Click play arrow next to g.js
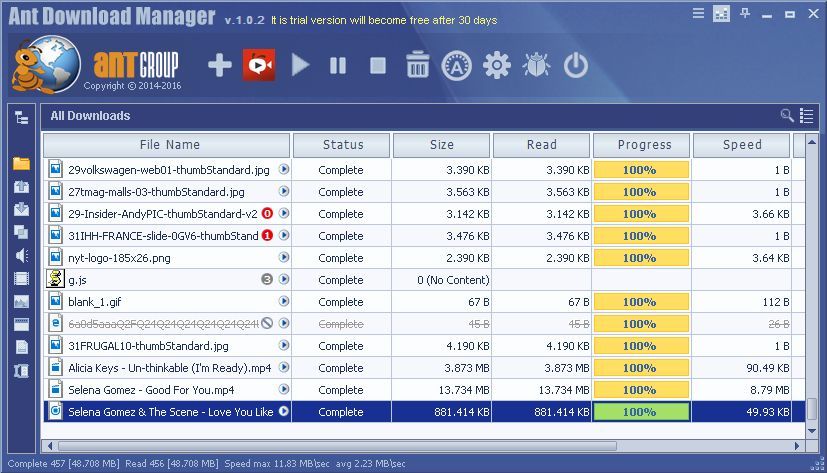Viewport: 827px width, 473px height. tap(284, 279)
